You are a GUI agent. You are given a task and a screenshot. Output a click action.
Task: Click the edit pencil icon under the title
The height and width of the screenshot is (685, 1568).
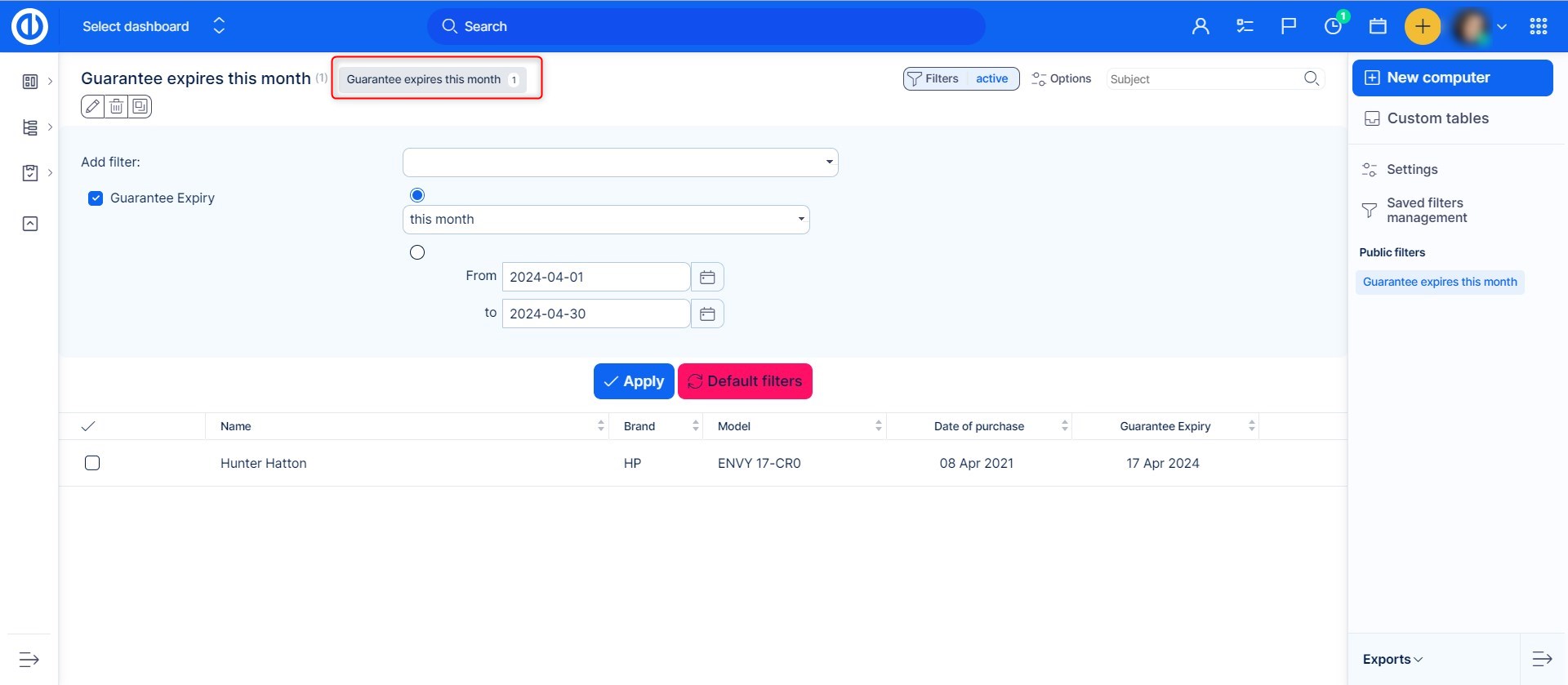point(92,106)
